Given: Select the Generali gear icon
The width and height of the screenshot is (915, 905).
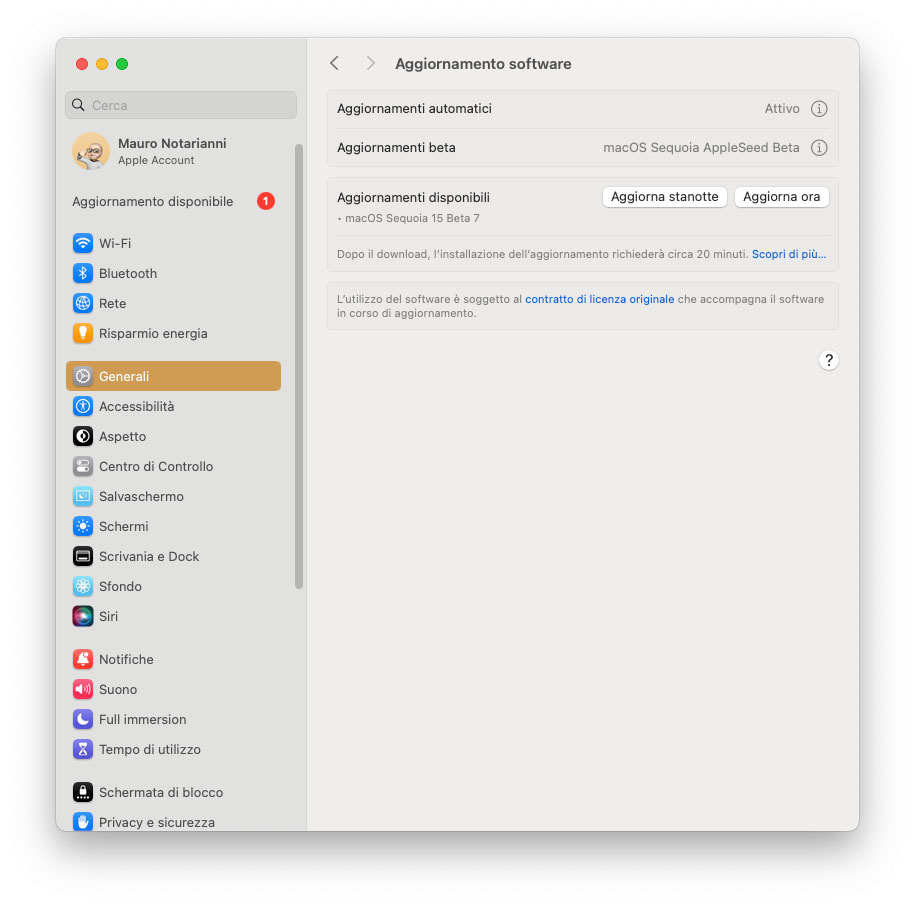Looking at the screenshot, I should click(83, 376).
